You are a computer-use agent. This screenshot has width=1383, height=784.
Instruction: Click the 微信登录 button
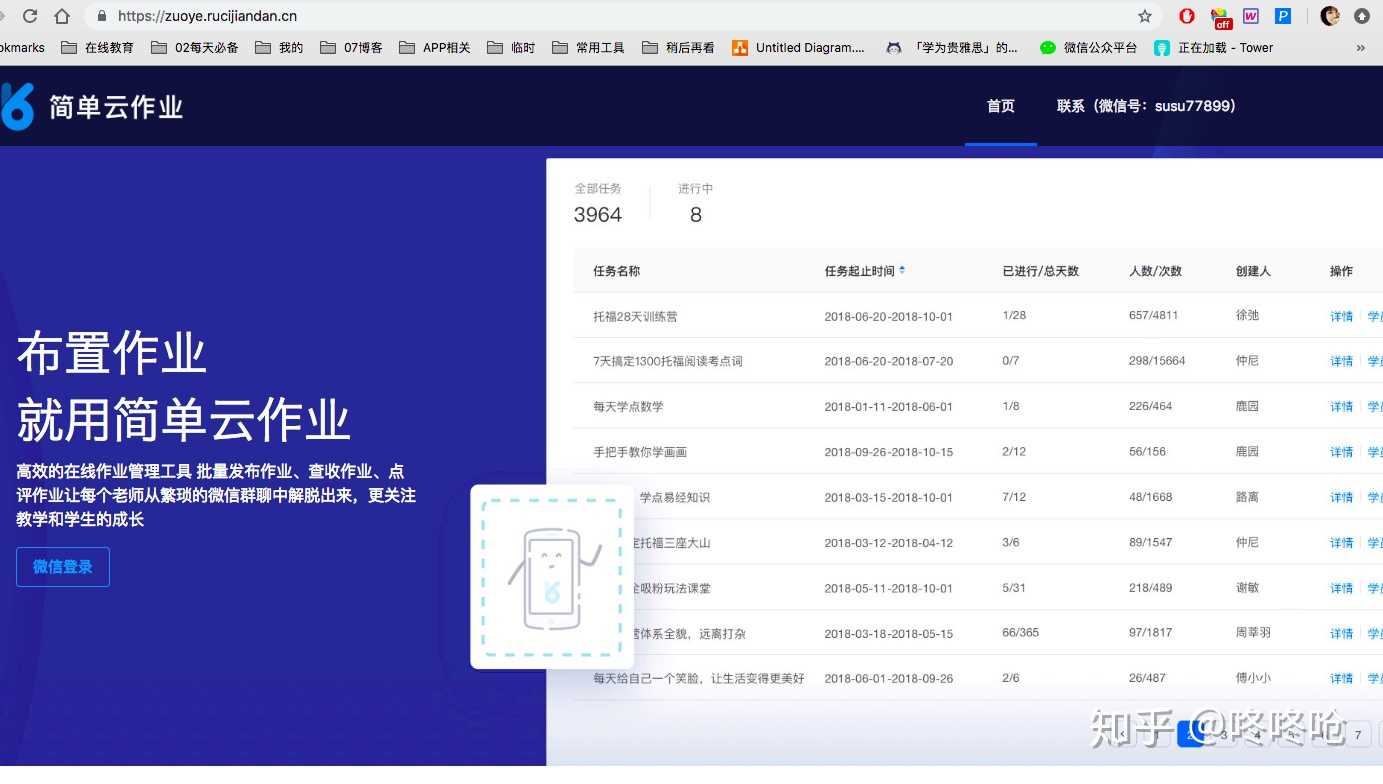coord(62,566)
